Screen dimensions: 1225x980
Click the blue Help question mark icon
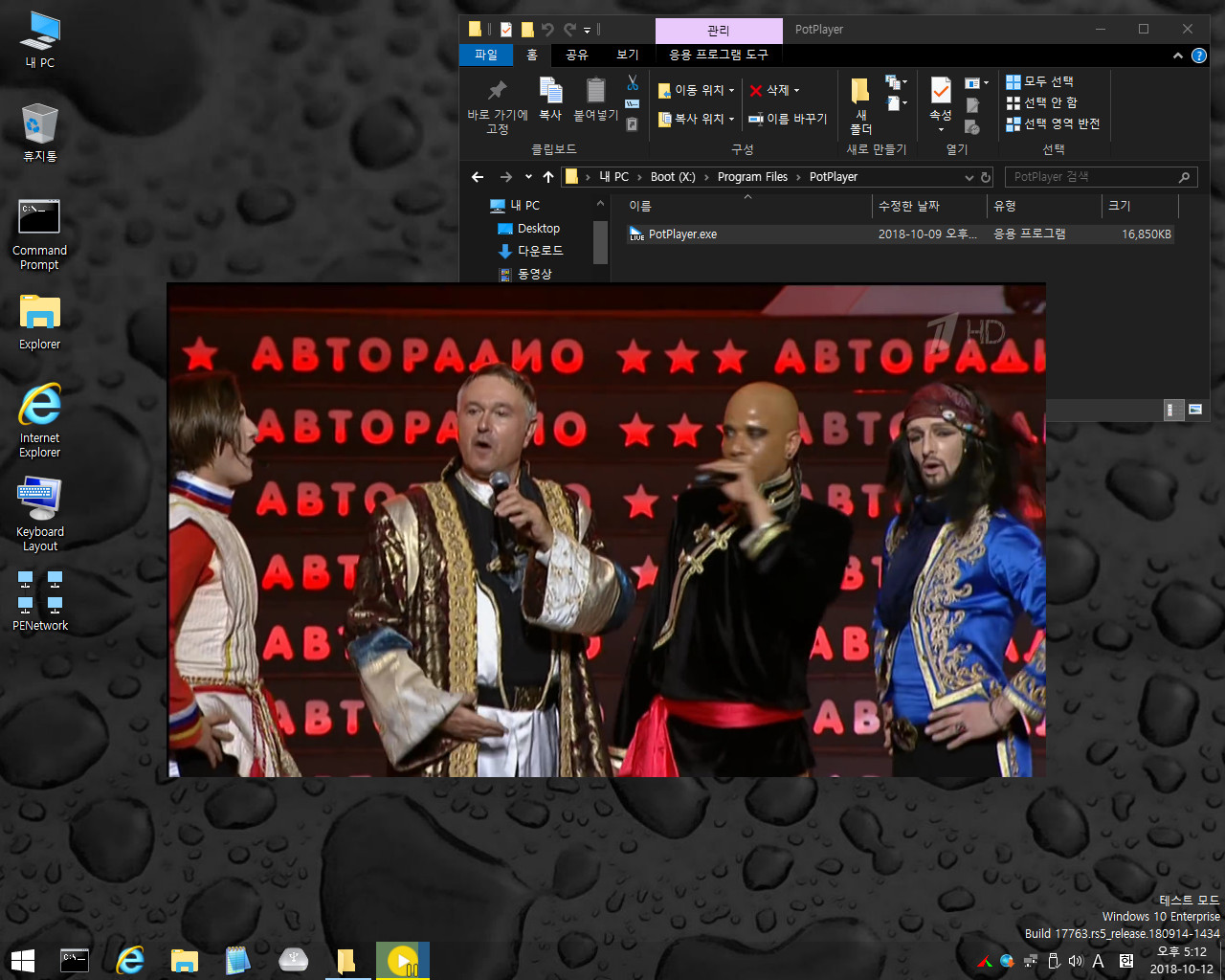[x=1199, y=56]
